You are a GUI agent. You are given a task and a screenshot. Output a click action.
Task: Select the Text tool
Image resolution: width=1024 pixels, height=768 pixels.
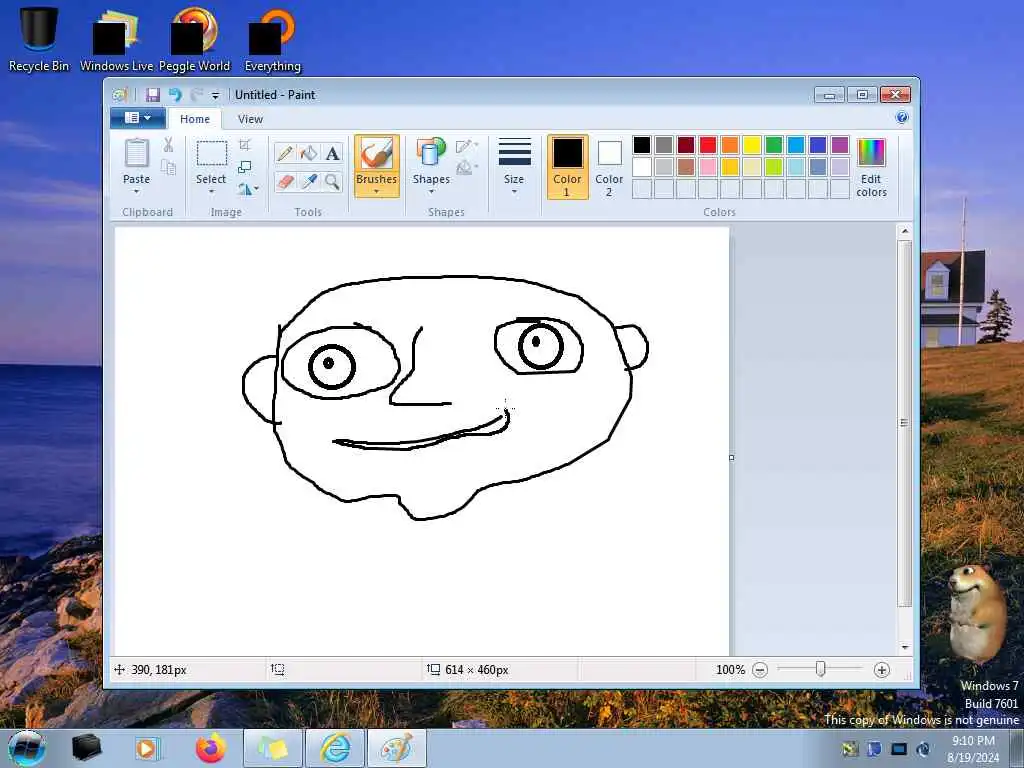coord(332,153)
